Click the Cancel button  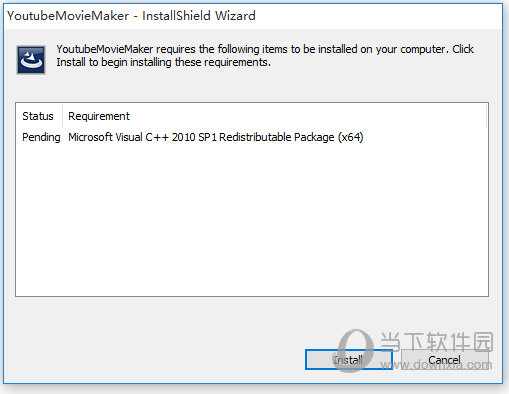click(x=445, y=359)
